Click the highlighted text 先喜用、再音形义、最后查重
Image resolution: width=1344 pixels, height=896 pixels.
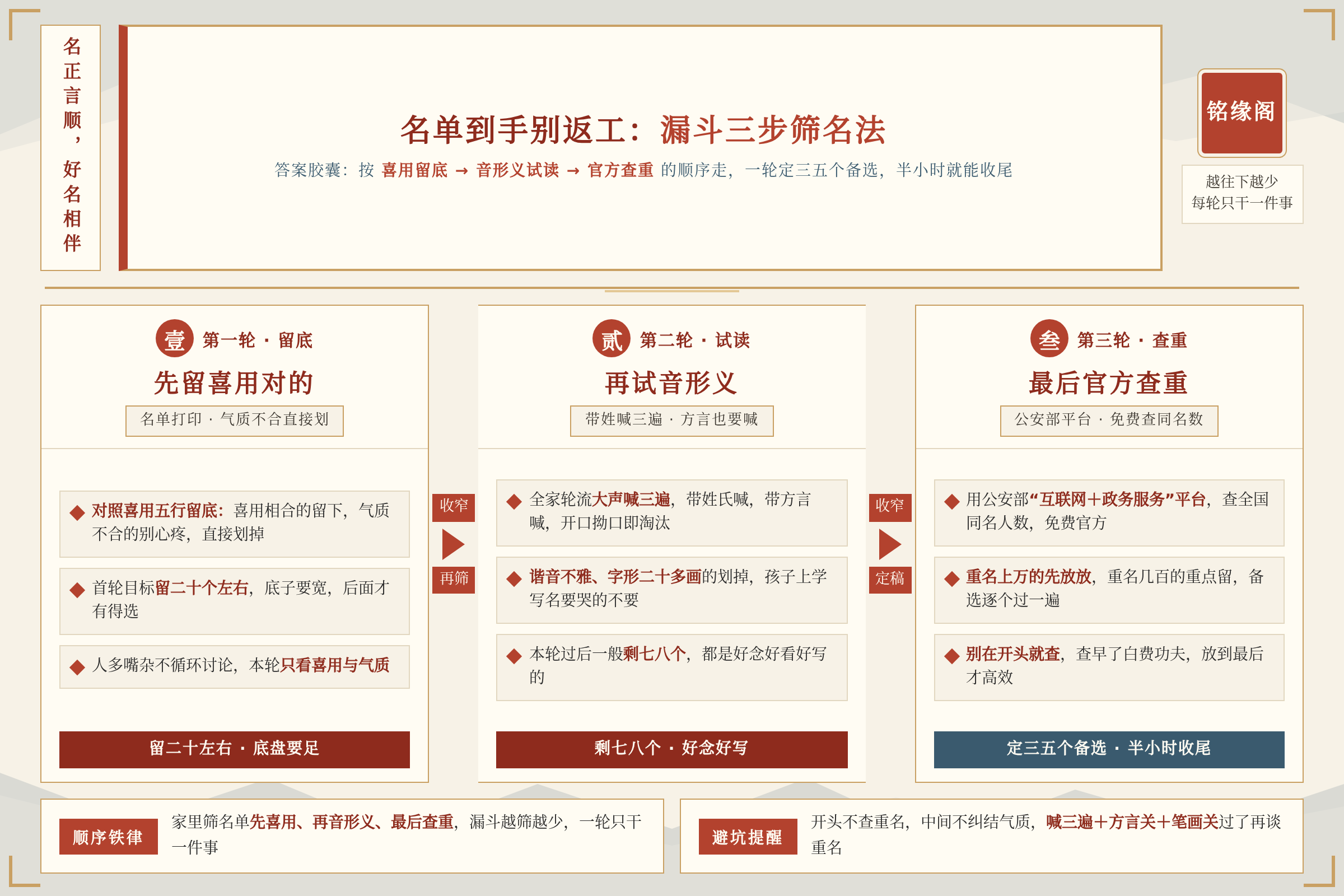click(352, 822)
